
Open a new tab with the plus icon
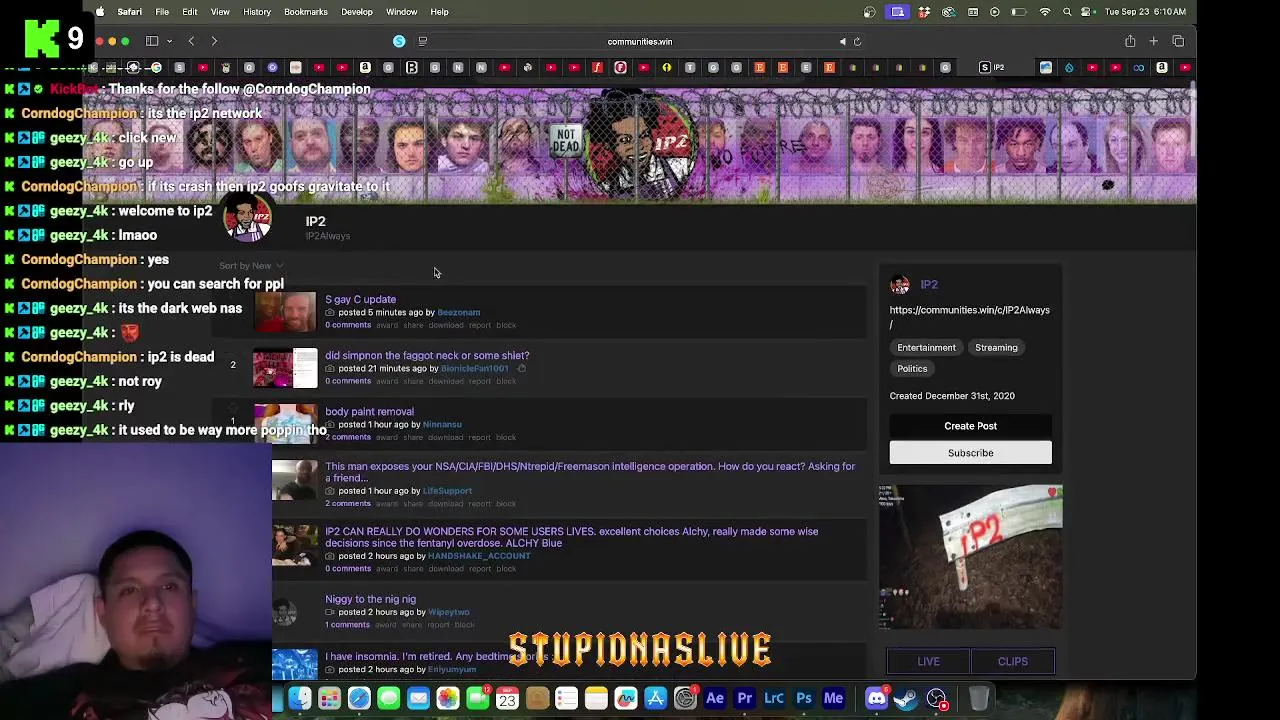click(x=1153, y=41)
